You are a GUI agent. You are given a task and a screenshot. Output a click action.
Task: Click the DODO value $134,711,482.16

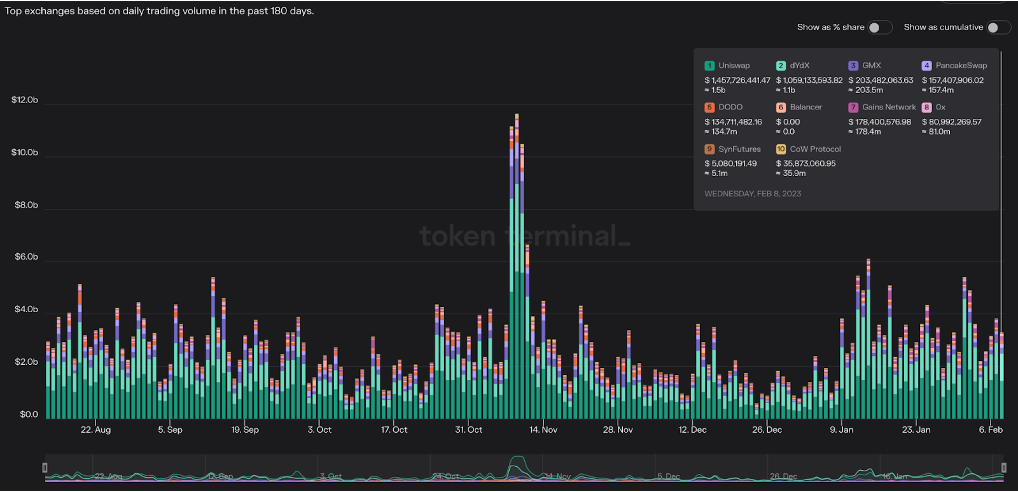point(734,121)
